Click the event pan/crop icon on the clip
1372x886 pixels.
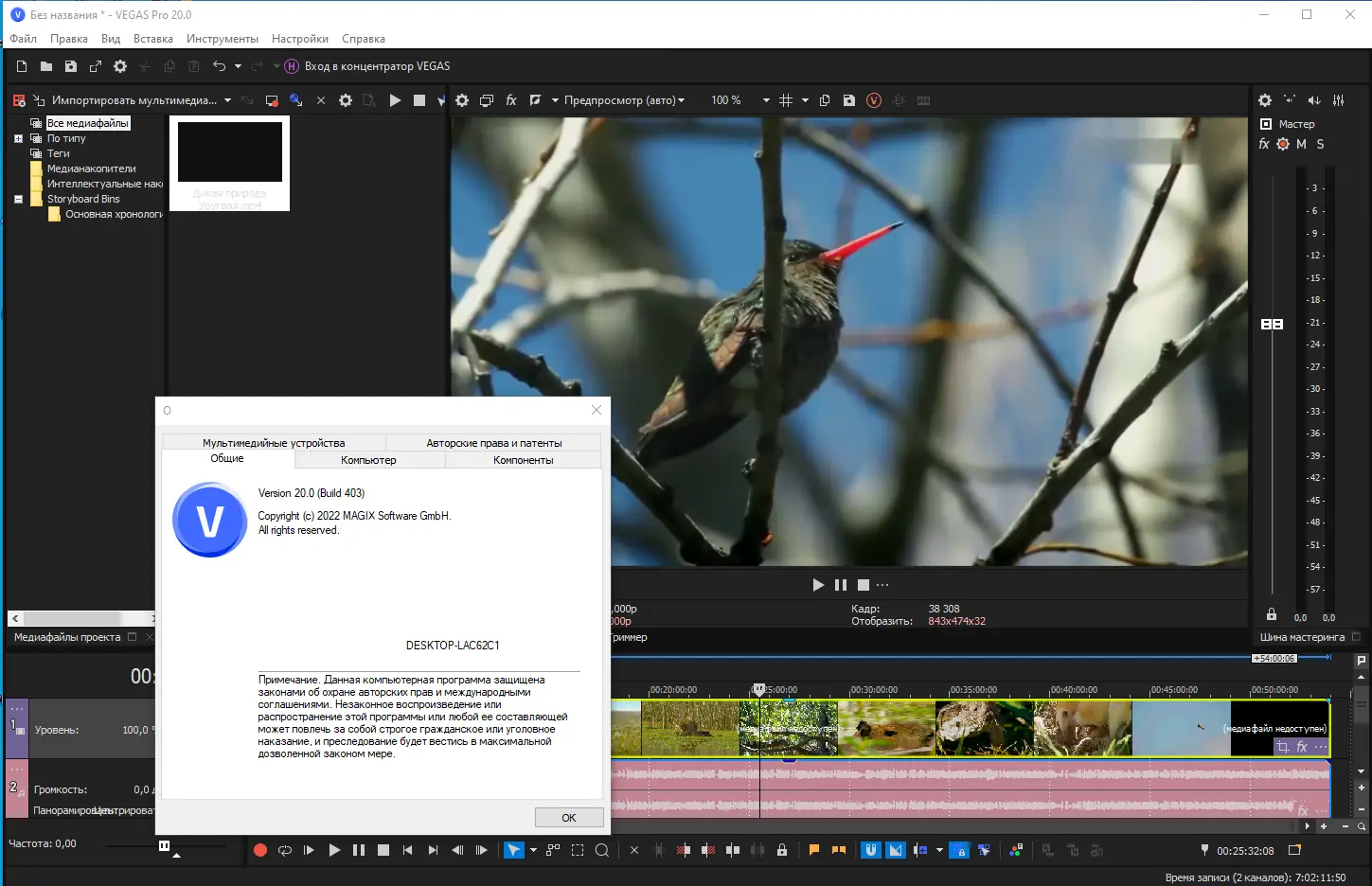point(1283,747)
